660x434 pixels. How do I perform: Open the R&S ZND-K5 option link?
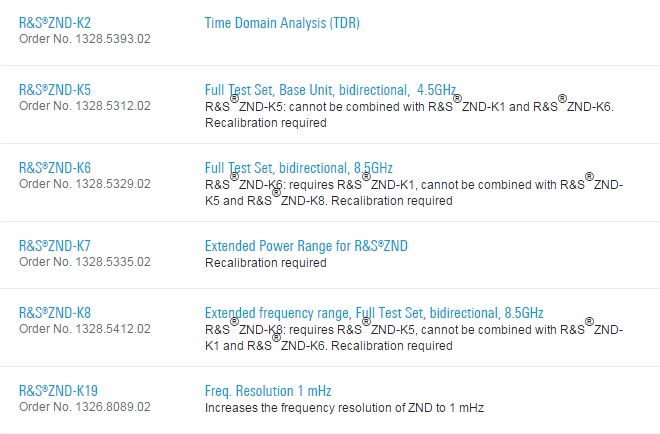tap(54, 90)
